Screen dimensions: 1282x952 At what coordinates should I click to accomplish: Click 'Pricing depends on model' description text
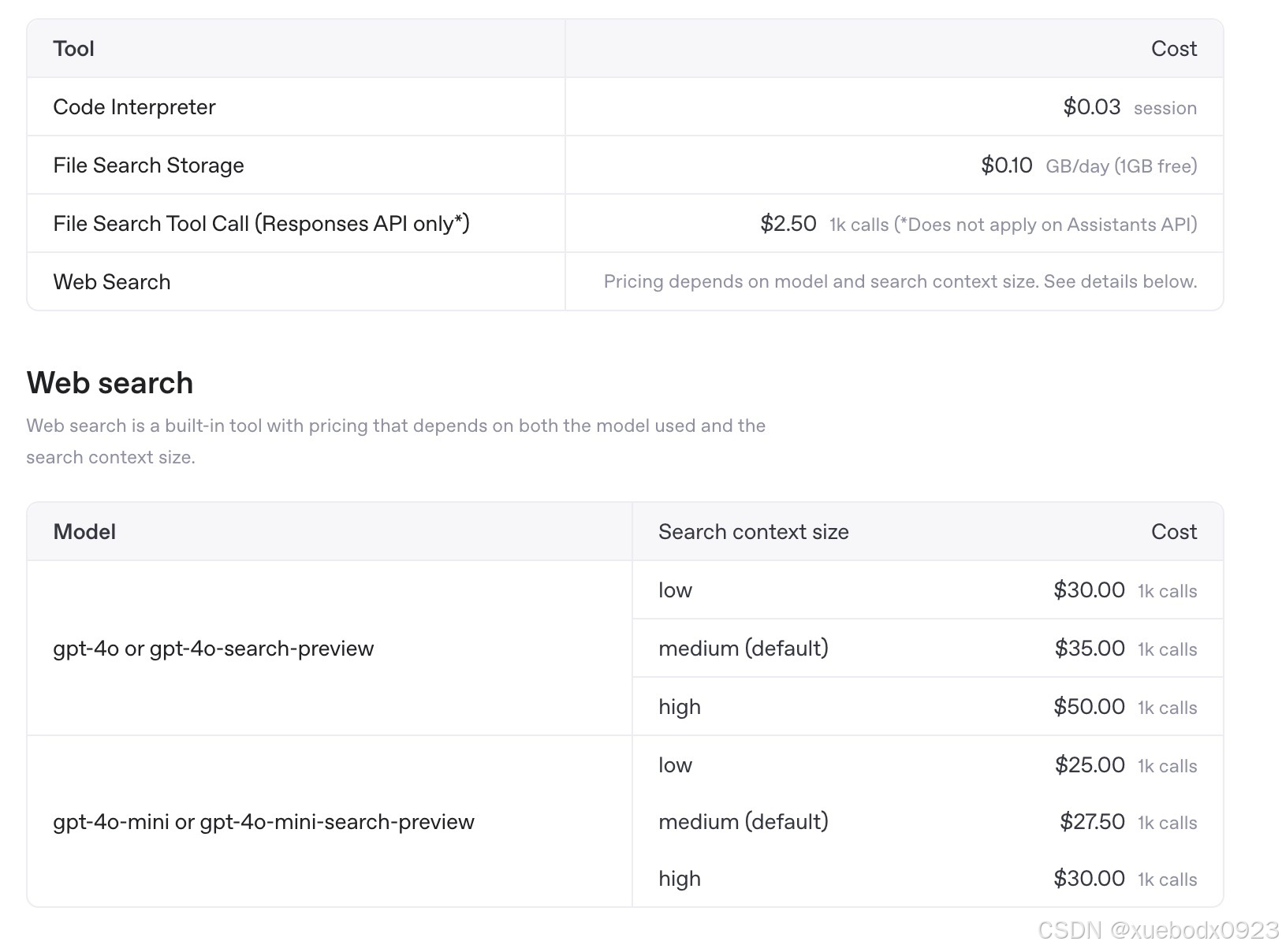click(900, 281)
